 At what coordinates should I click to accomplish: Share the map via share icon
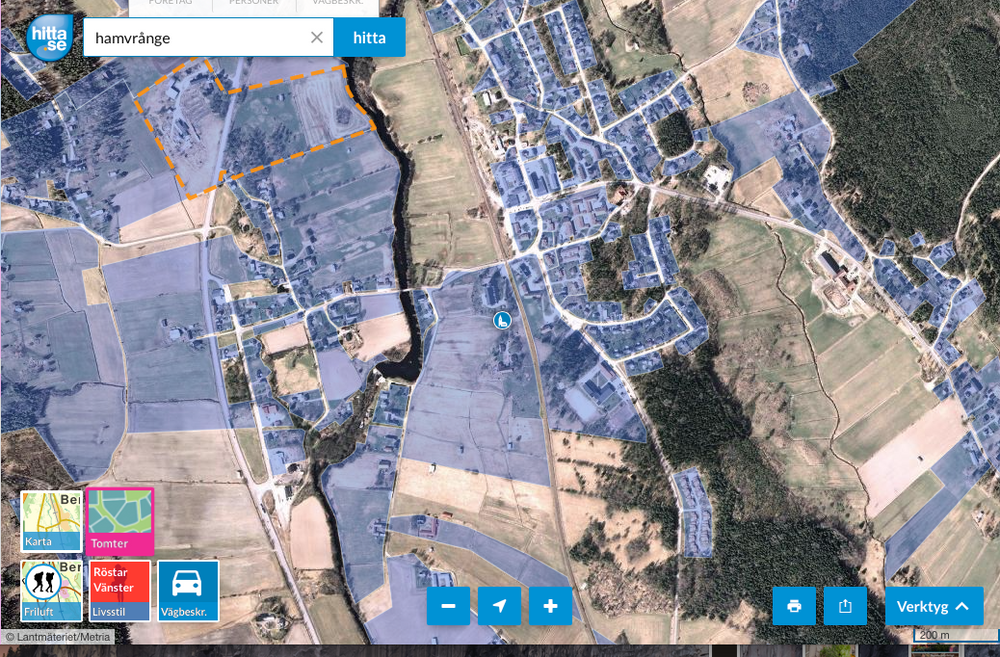tap(845, 606)
